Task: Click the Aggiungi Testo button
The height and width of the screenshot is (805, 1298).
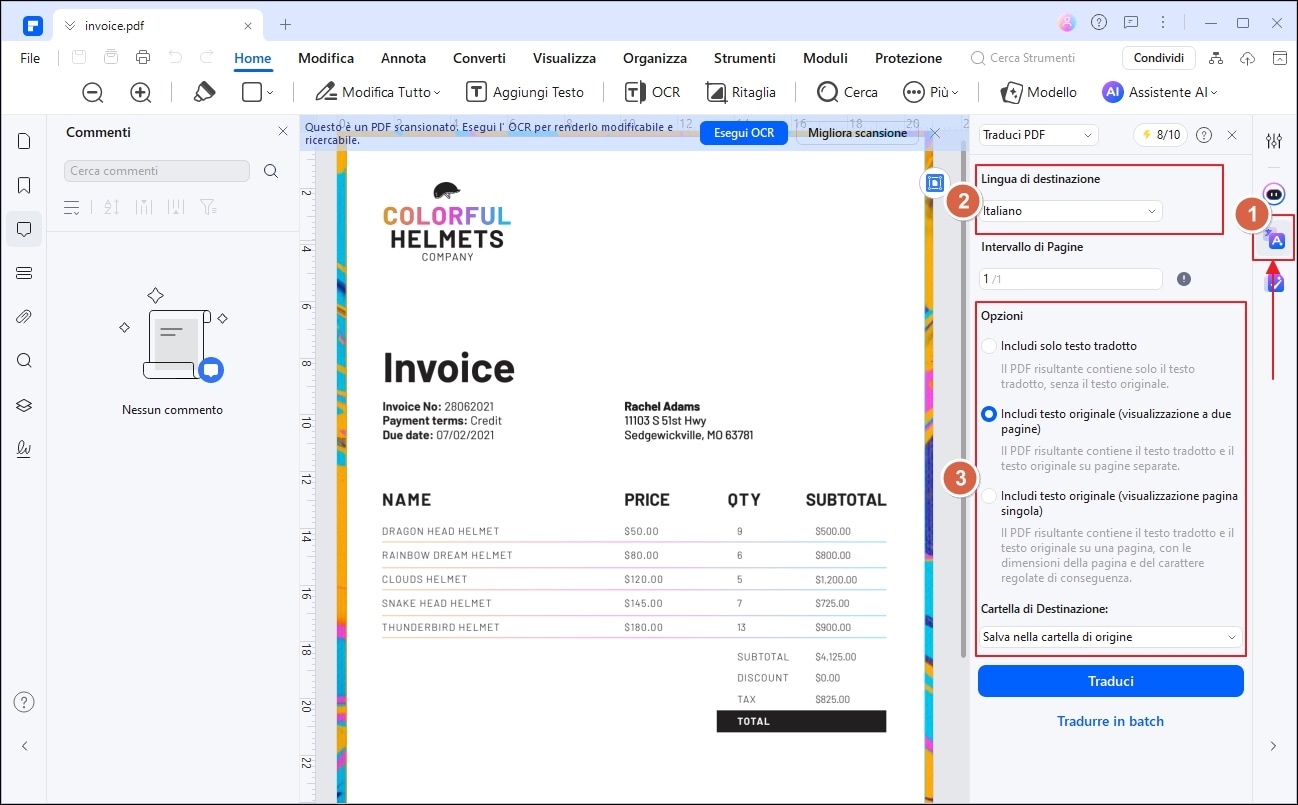Action: click(x=525, y=92)
